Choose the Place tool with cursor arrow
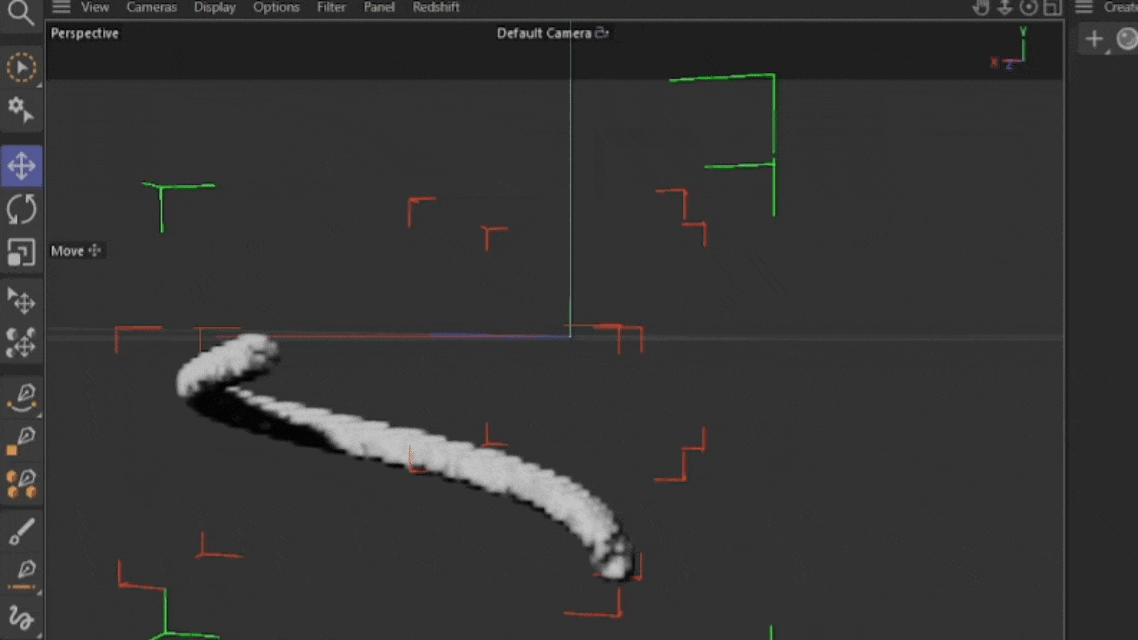Image resolution: width=1138 pixels, height=640 pixels. [x=21, y=300]
